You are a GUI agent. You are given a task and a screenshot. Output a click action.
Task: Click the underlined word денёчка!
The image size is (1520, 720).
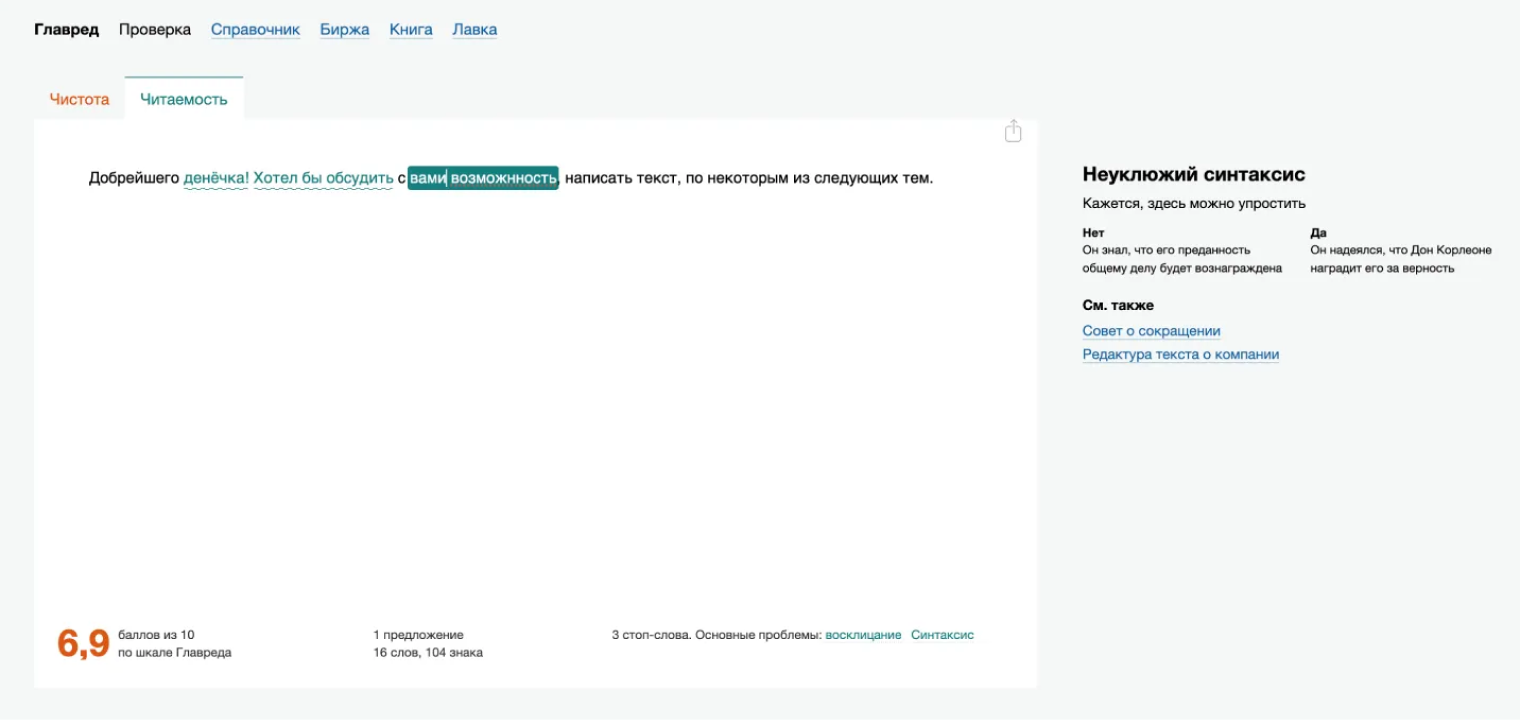click(216, 178)
